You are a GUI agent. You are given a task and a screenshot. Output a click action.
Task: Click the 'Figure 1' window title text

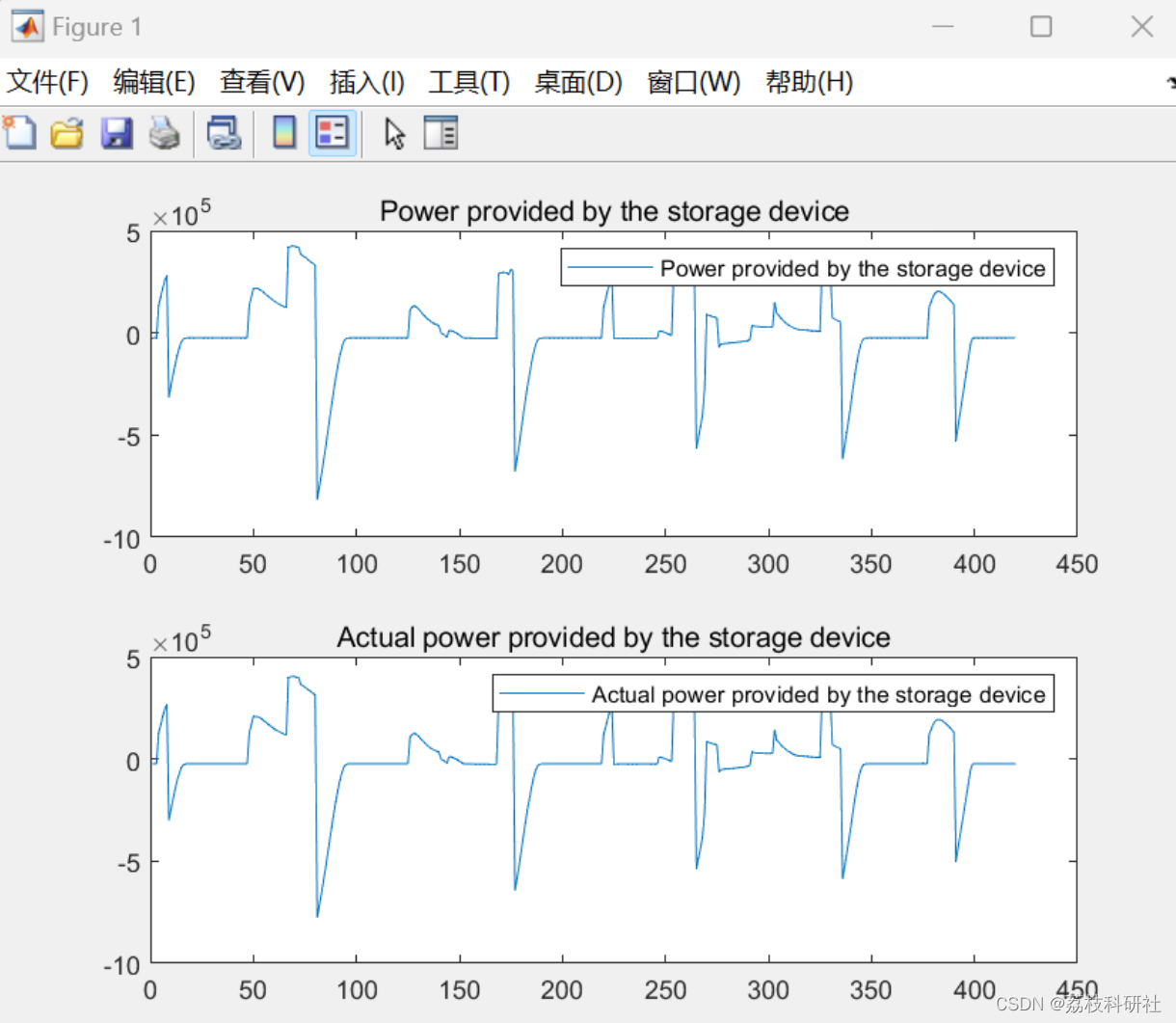coord(96,27)
